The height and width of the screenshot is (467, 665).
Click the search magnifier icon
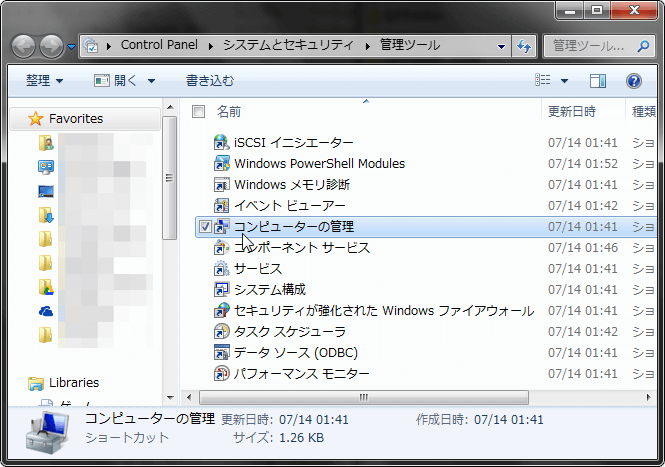pos(643,46)
